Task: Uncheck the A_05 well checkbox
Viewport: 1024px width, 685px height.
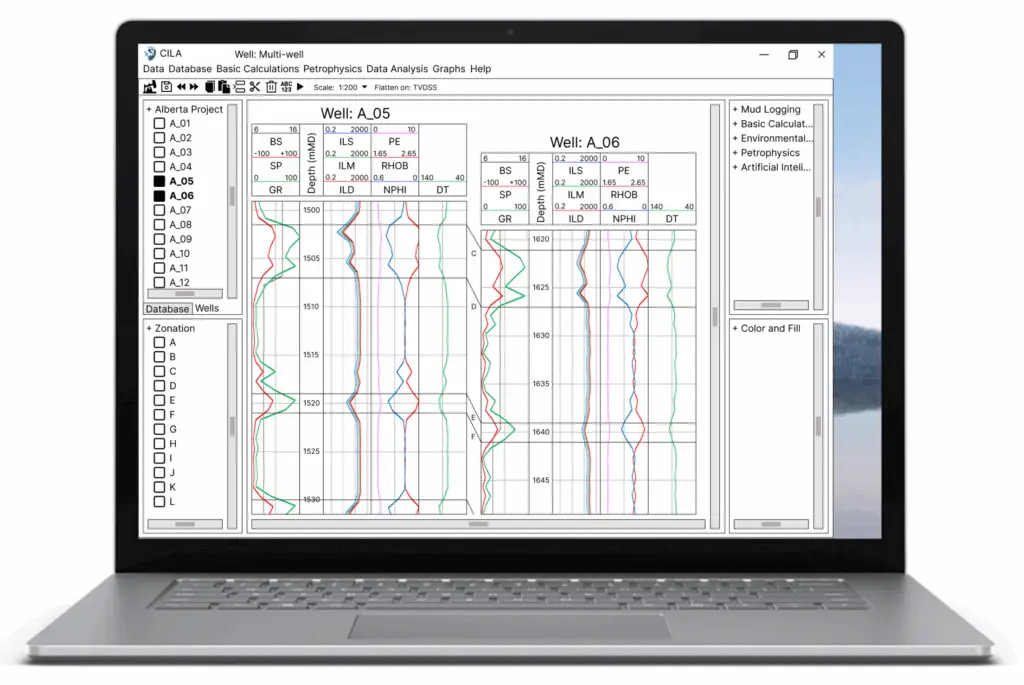Action: pos(159,182)
